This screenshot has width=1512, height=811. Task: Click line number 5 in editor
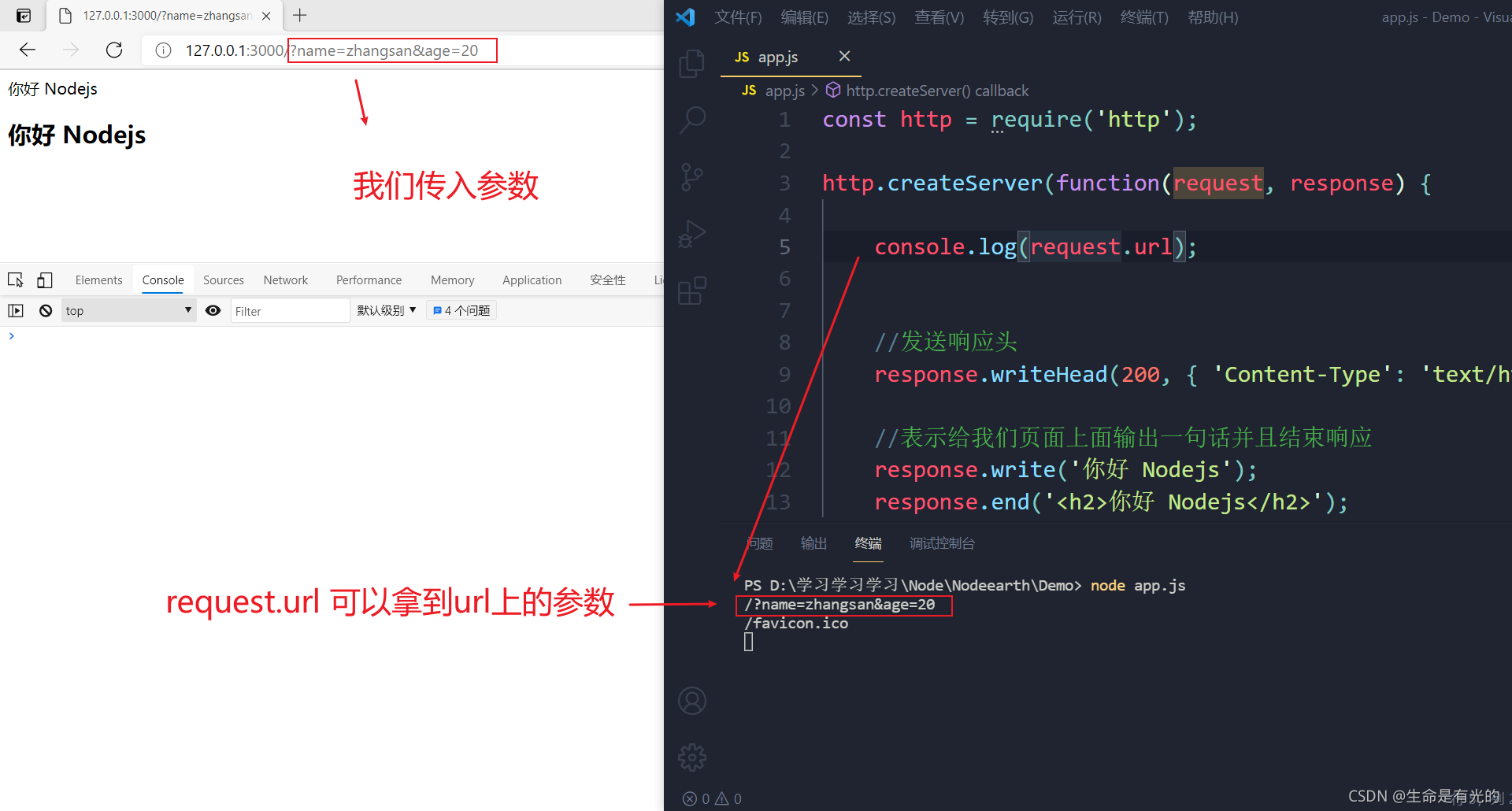point(784,247)
